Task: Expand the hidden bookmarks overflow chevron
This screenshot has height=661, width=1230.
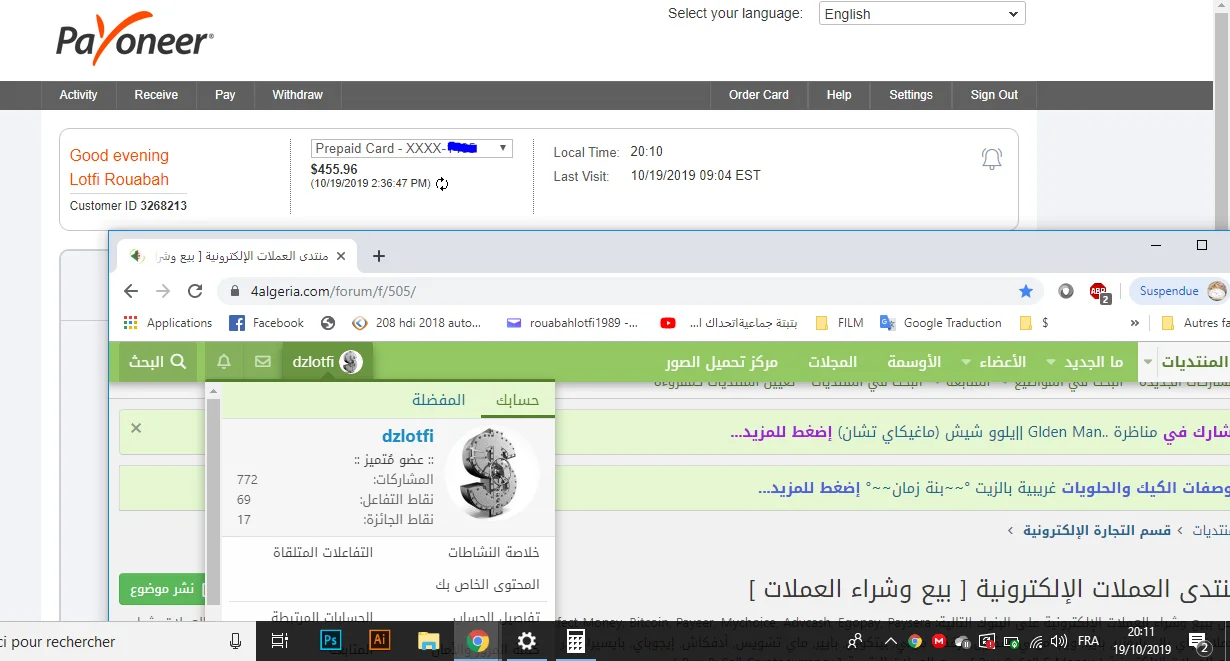Action: [1134, 323]
